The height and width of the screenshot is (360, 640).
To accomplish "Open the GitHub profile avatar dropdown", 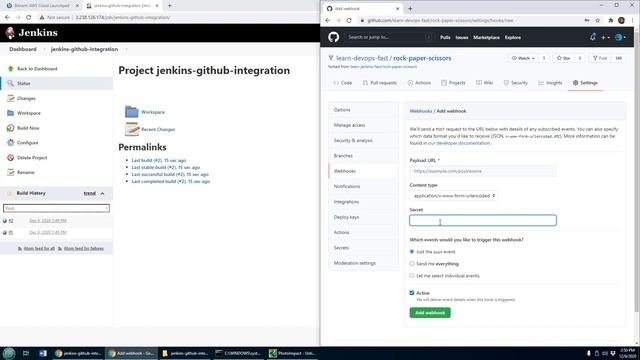I will pyautogui.click(x=620, y=37).
